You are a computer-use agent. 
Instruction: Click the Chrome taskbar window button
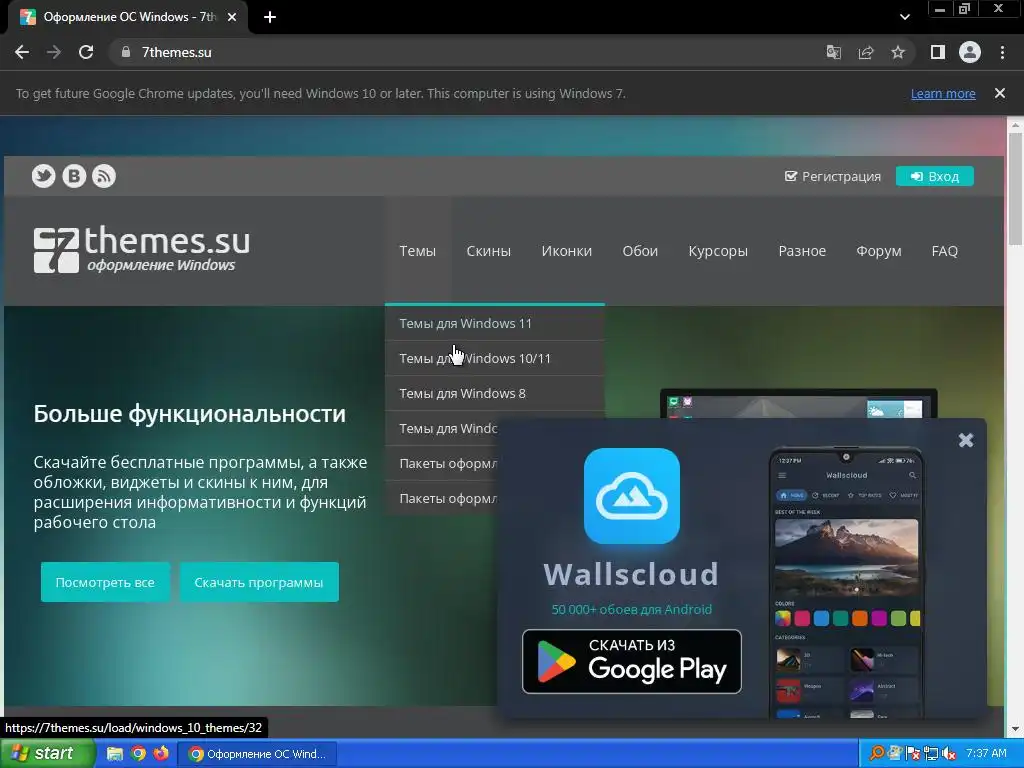pos(257,754)
